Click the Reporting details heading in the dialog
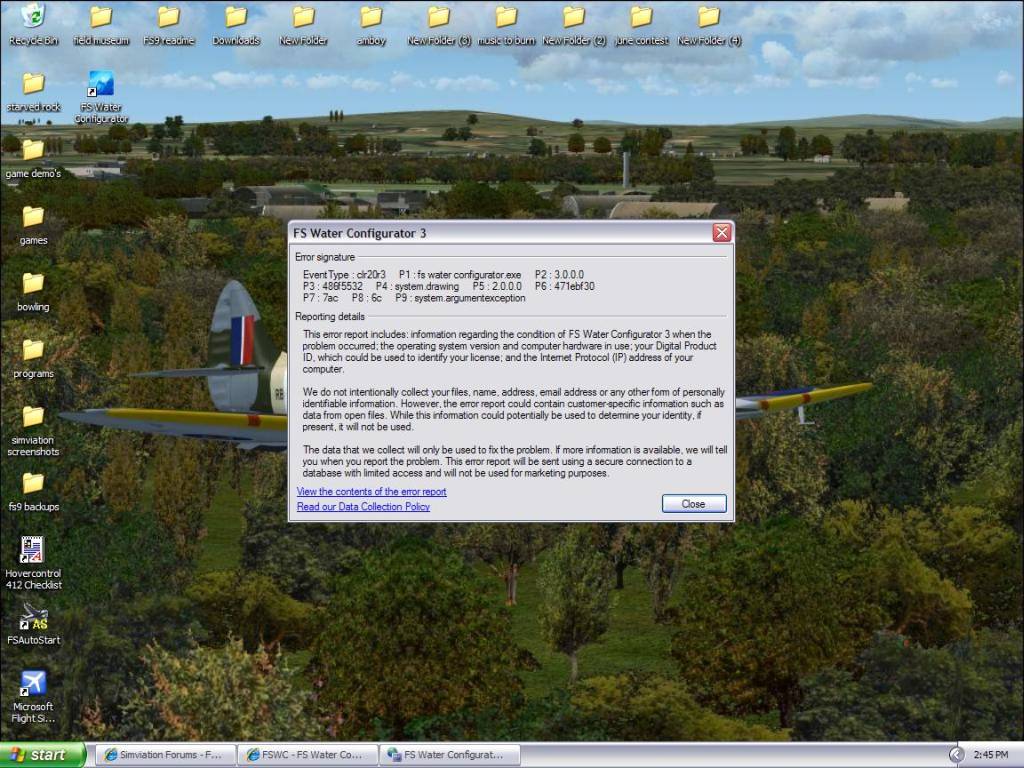This screenshot has height=768, width=1024. (330, 317)
